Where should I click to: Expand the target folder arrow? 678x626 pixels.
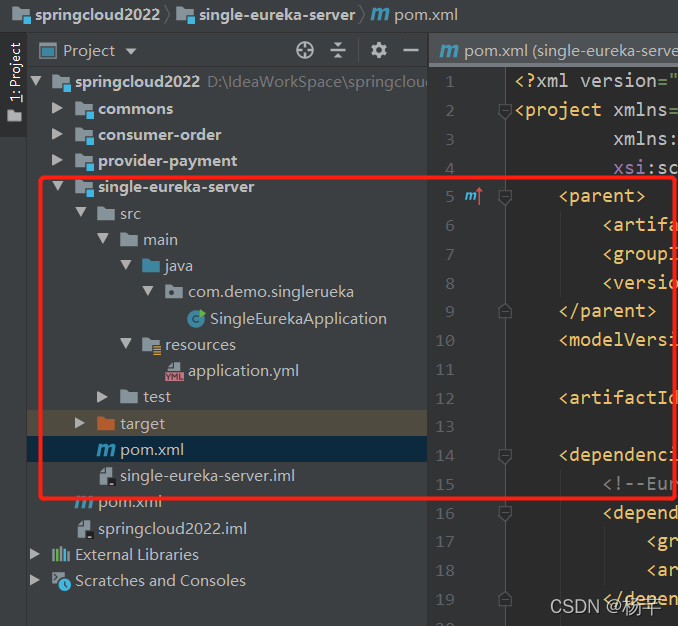(x=80, y=423)
